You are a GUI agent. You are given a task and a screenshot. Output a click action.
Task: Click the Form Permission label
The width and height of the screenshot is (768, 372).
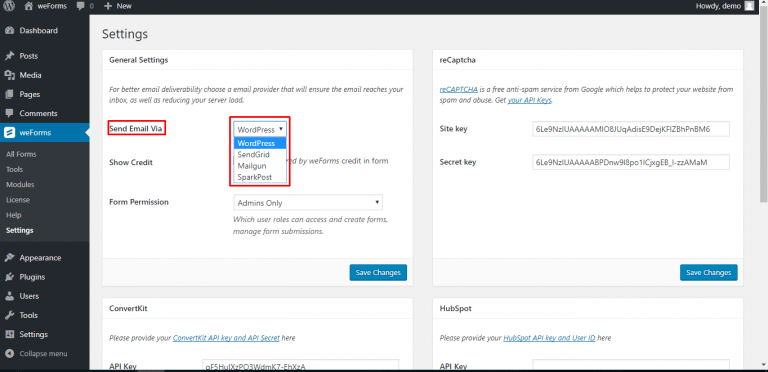click(x=139, y=202)
